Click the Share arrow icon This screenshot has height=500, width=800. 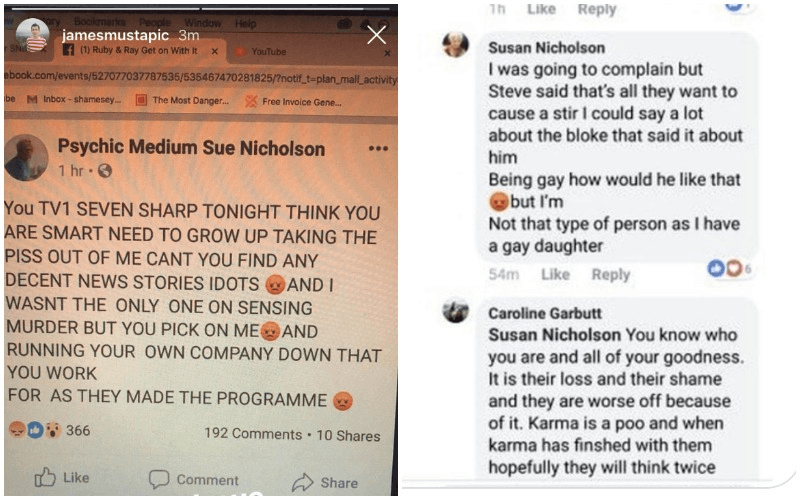pos(303,482)
